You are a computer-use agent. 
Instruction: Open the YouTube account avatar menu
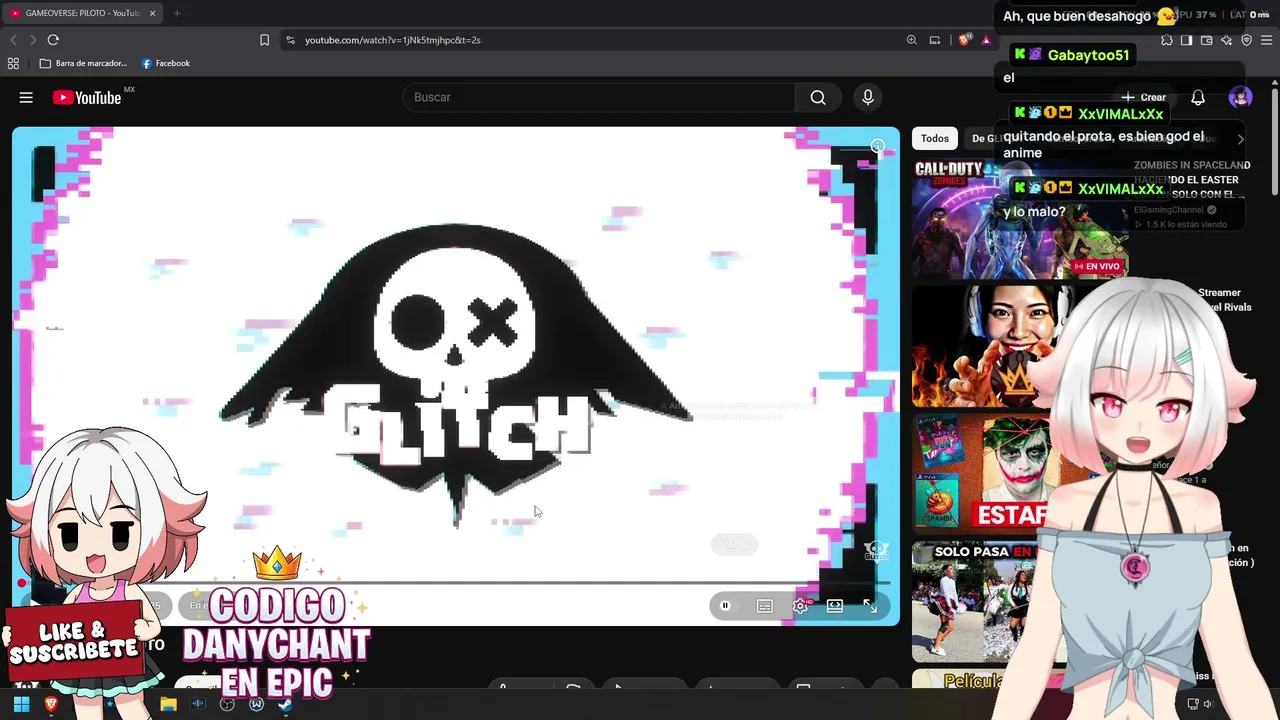coord(1241,97)
